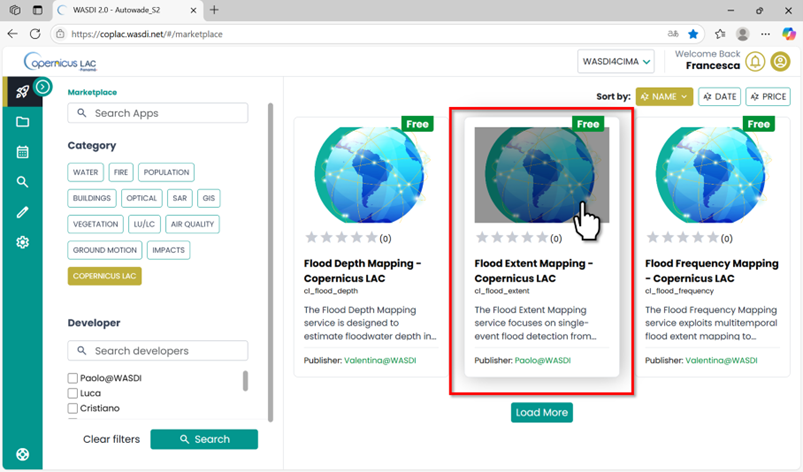The image size is (803, 472).
Task: Click the browser address bar URL
Action: pyautogui.click(x=147, y=34)
